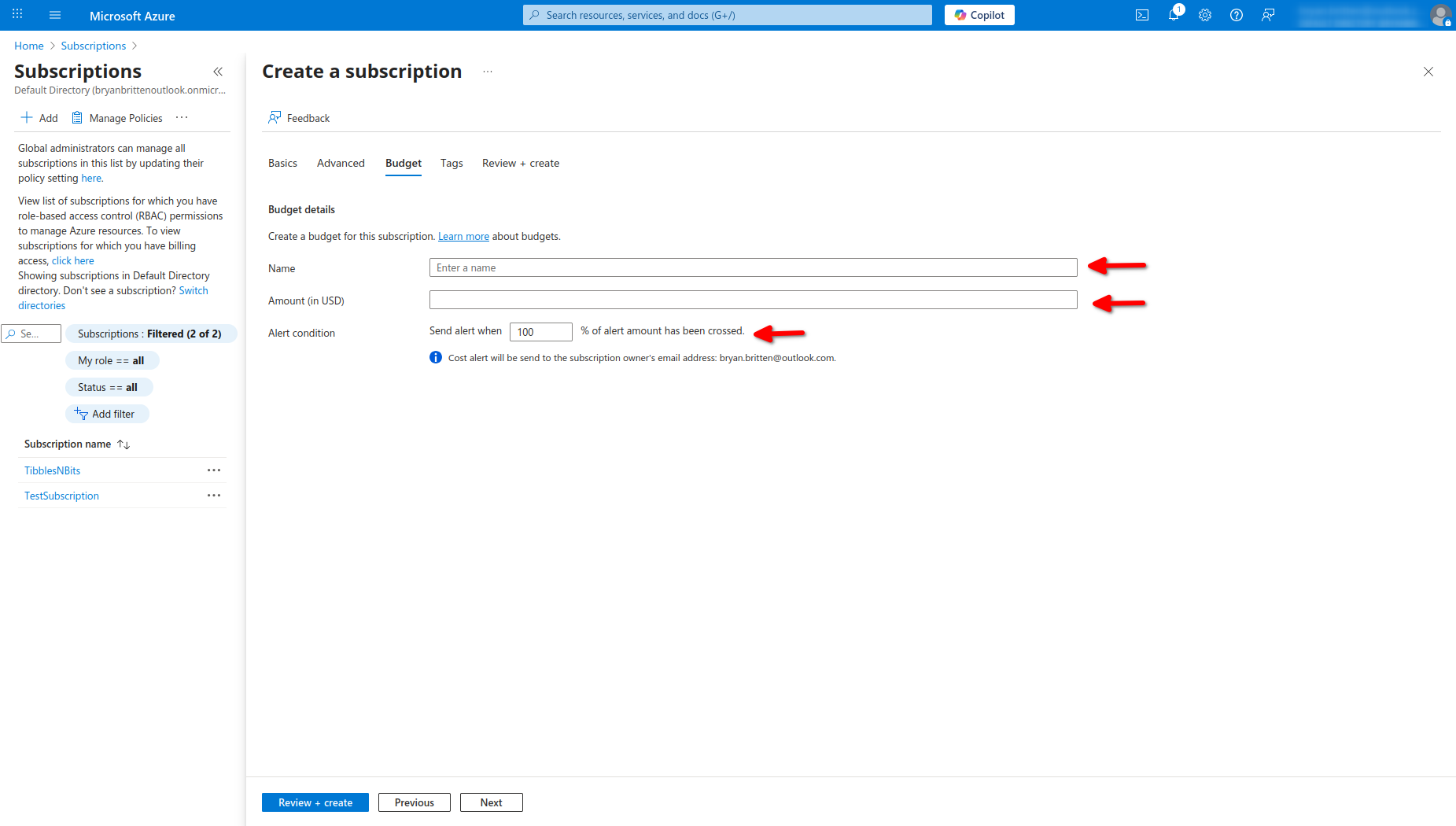The image size is (1456, 826).
Task: Select the Budget tab
Action: click(404, 163)
